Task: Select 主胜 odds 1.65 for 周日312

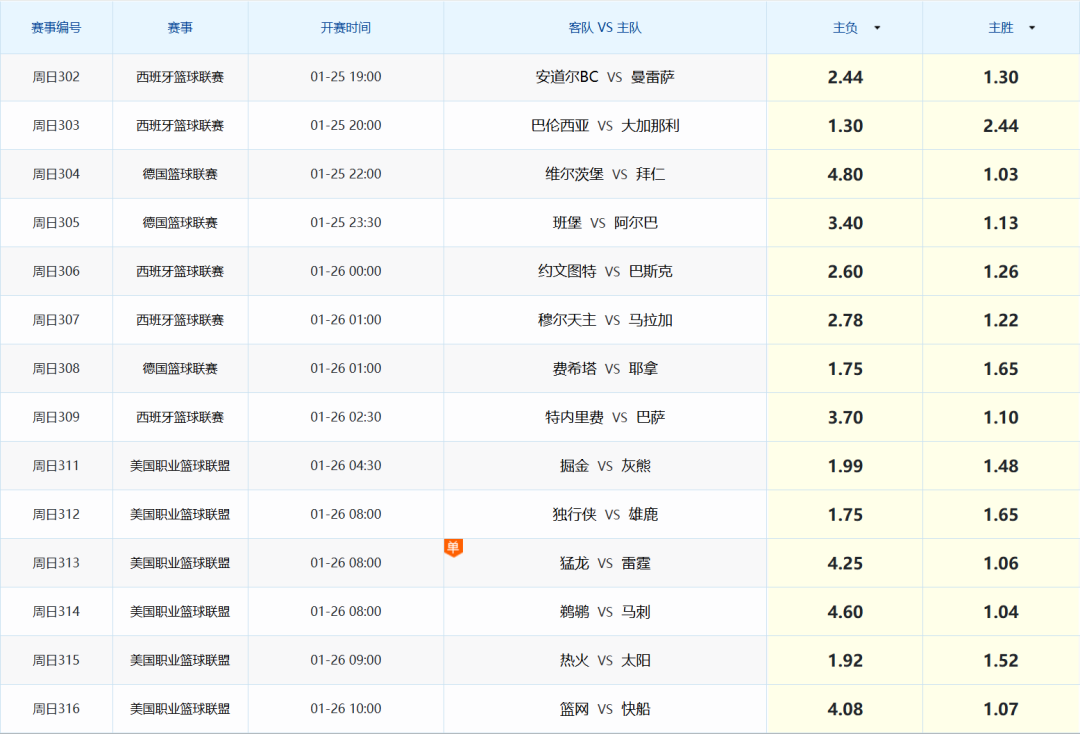Action: (x=1001, y=514)
